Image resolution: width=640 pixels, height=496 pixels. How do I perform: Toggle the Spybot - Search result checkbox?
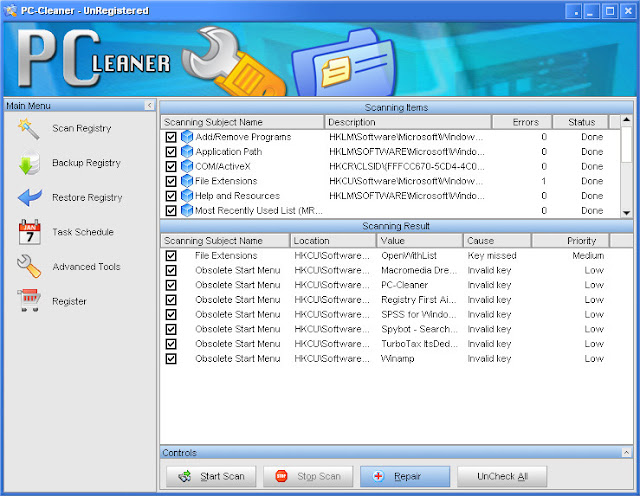pyautogui.click(x=171, y=329)
